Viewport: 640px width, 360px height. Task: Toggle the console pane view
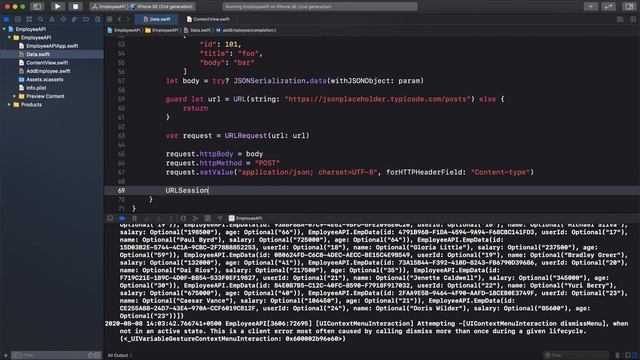click(x=635, y=356)
